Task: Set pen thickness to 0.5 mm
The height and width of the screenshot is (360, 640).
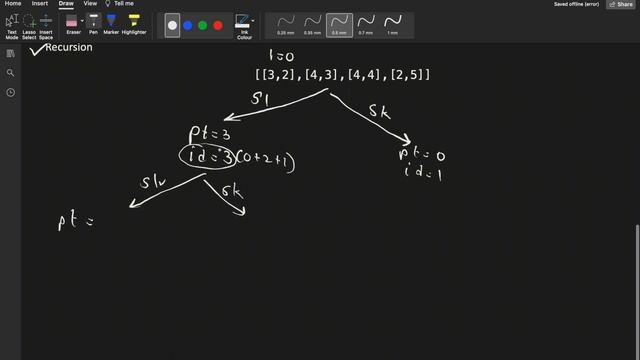Action: (339, 25)
